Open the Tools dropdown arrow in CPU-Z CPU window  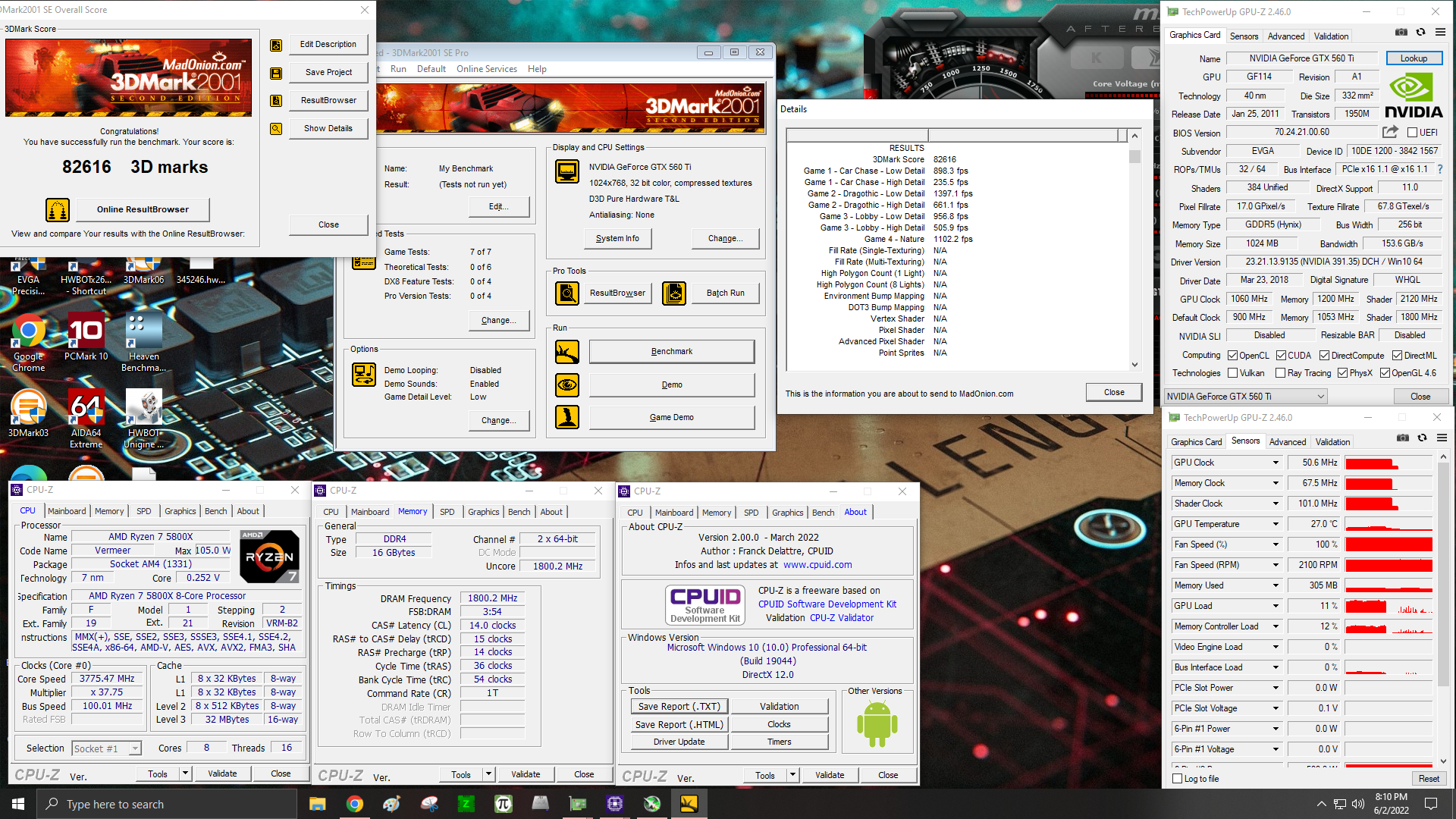click(185, 773)
